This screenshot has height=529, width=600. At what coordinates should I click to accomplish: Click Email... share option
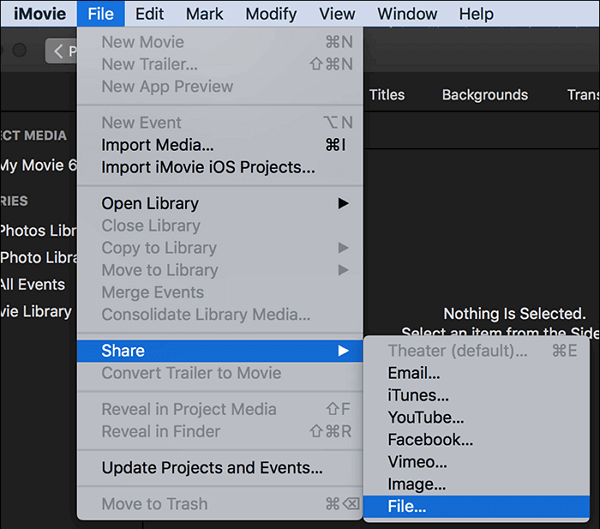[x=414, y=373]
